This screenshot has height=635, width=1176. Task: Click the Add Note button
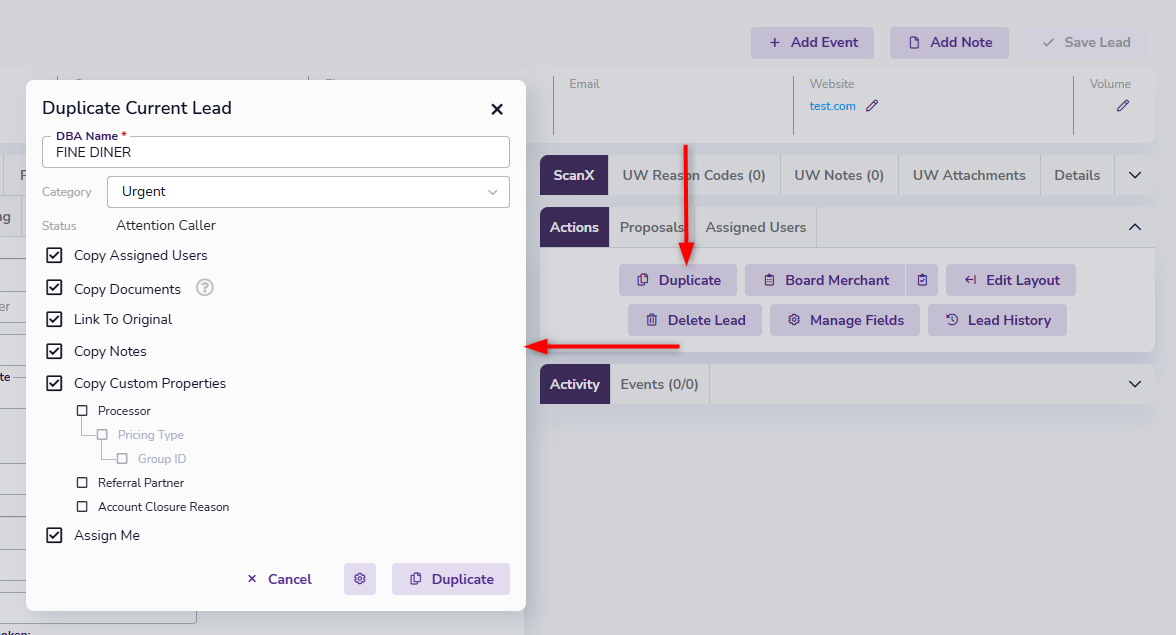[950, 43]
